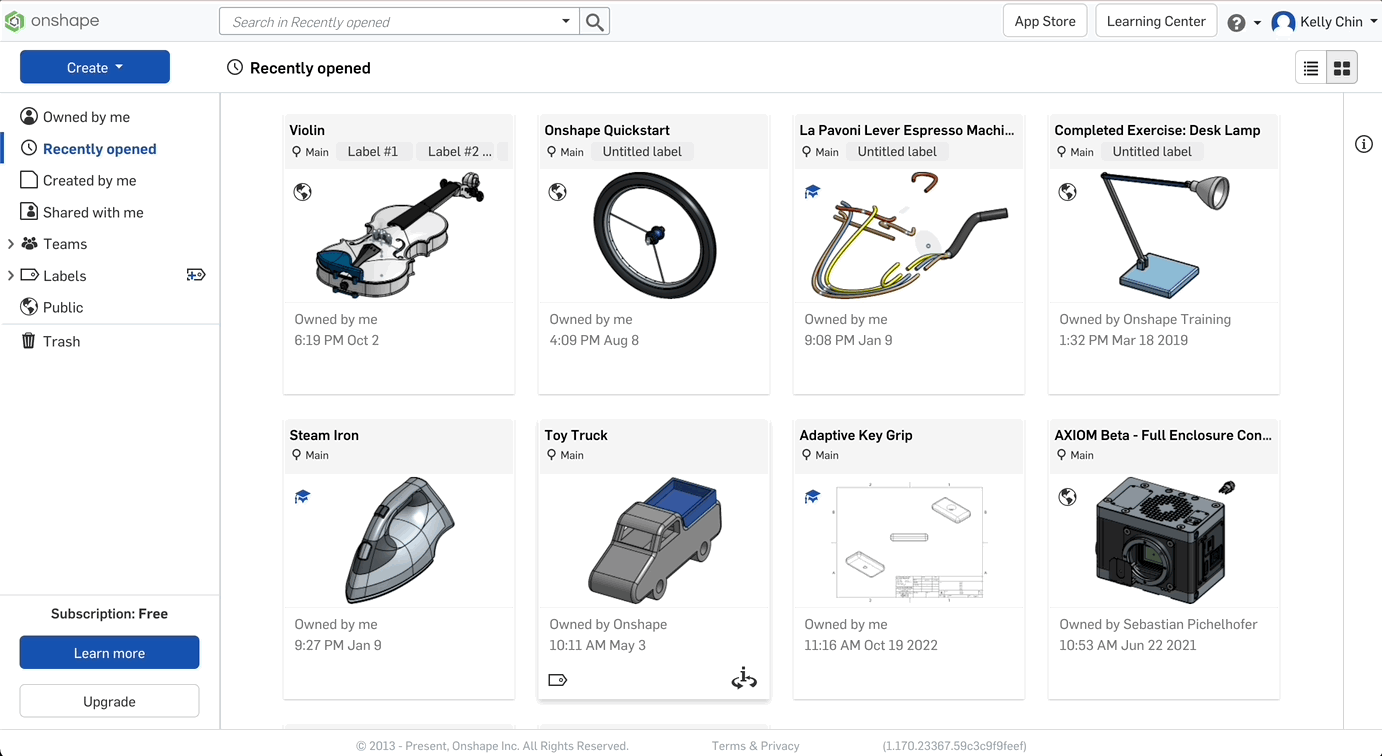The image size is (1382, 756).
Task: Click the Steam Iron title
Action: point(324,435)
